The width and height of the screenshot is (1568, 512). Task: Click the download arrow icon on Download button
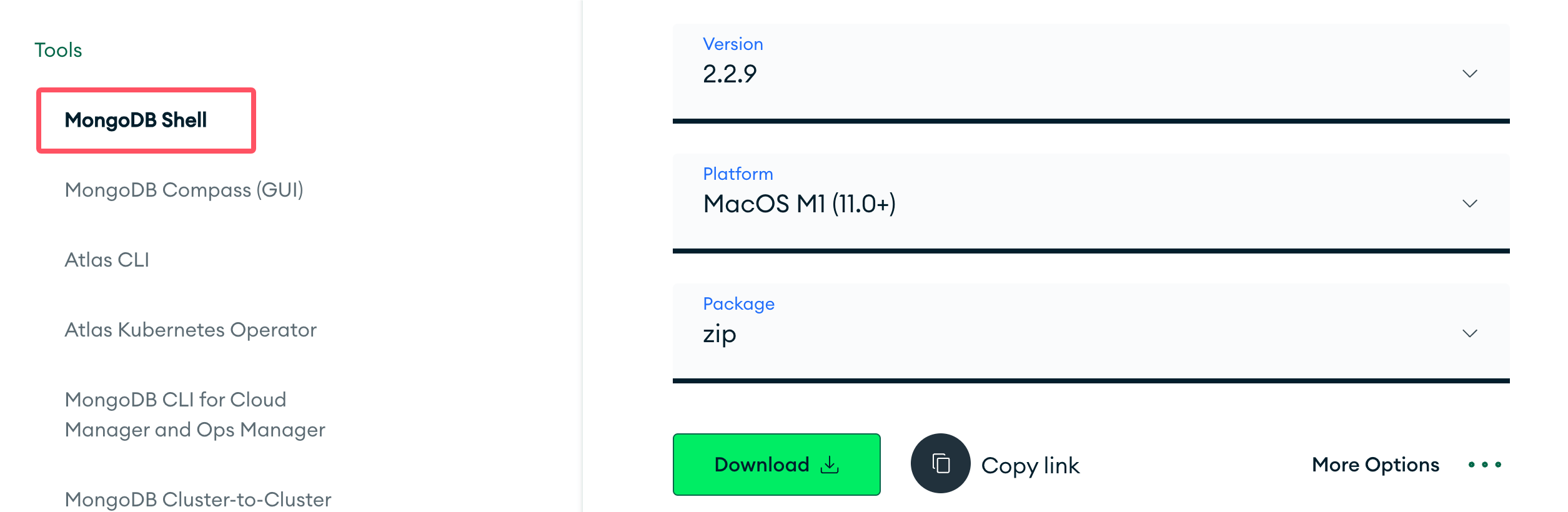pyautogui.click(x=830, y=464)
